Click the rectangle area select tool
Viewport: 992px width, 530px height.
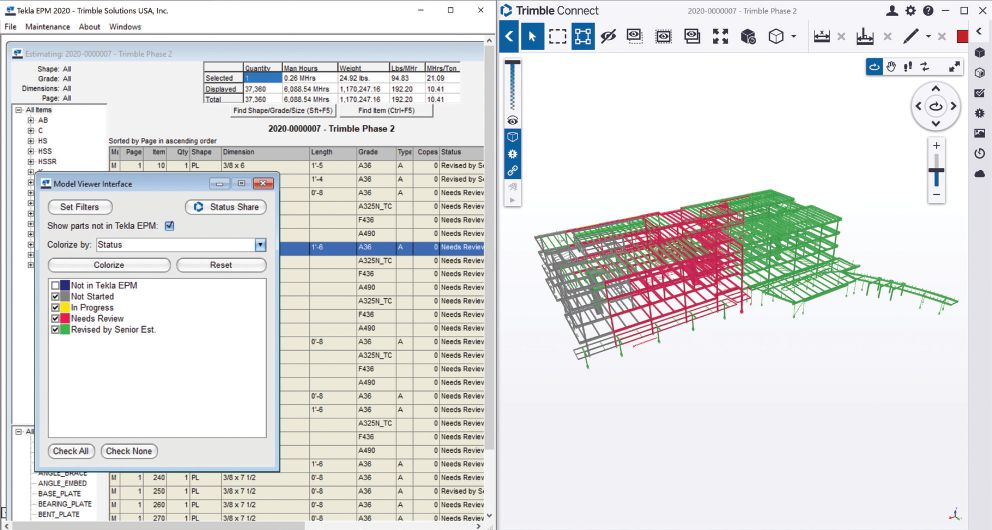558,37
